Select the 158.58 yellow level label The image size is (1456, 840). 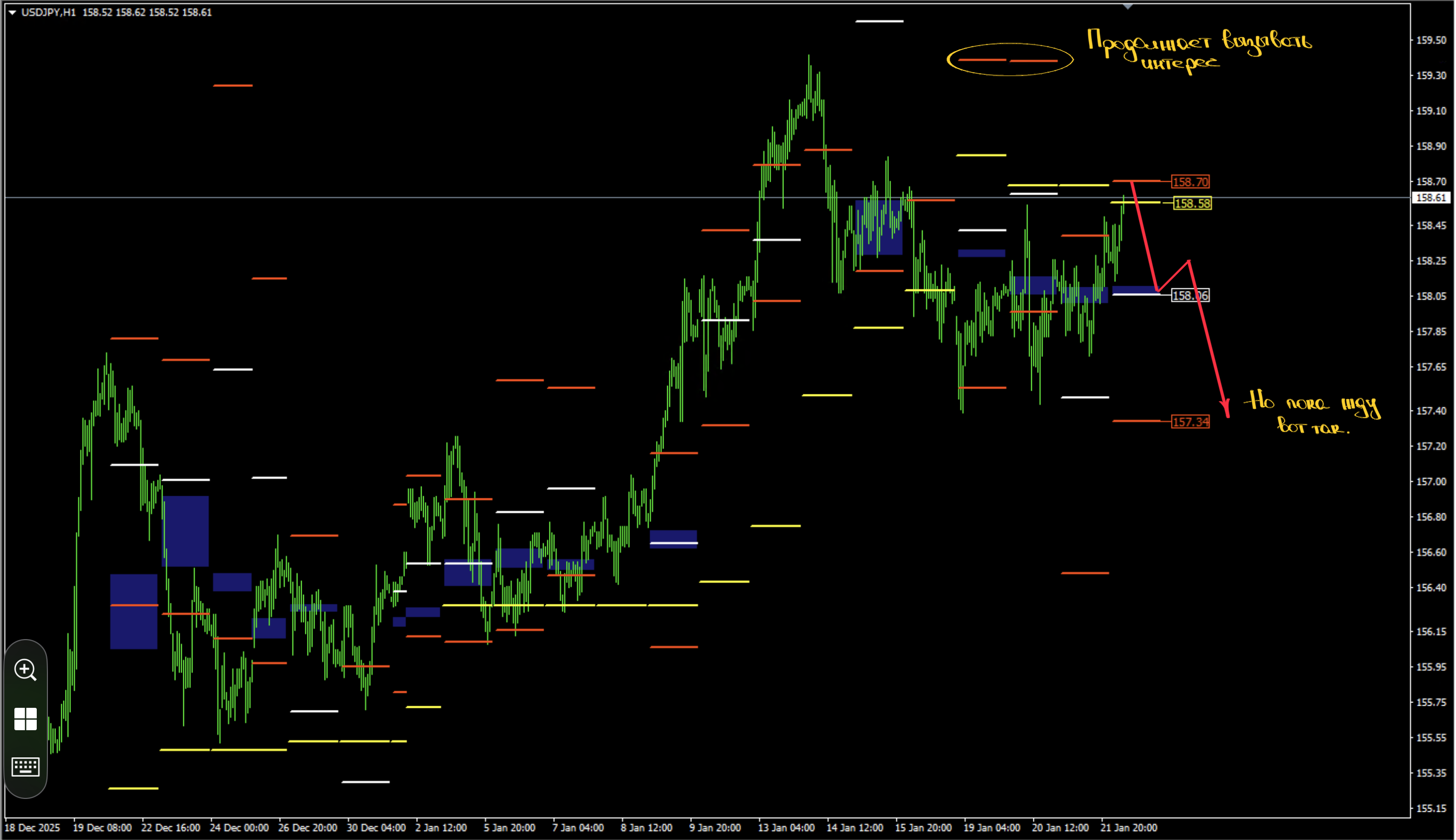[1193, 203]
